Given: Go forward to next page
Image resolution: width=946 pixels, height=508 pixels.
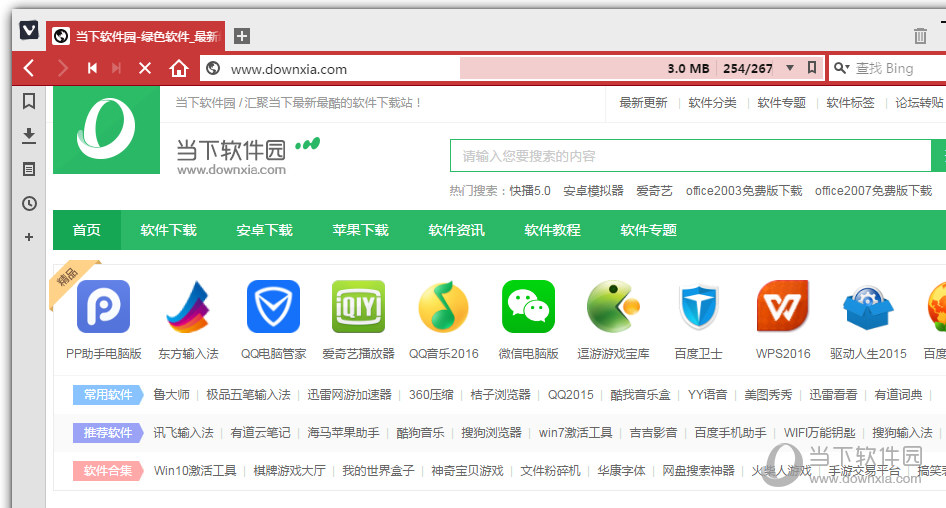Looking at the screenshot, I should click(x=62, y=68).
